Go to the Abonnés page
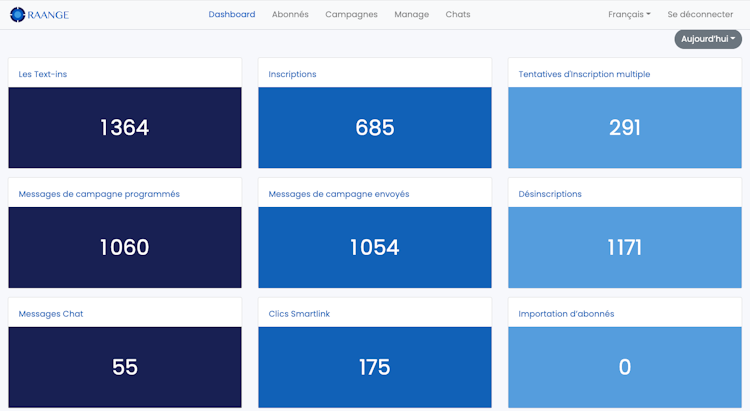This screenshot has width=750, height=411. [x=290, y=14]
